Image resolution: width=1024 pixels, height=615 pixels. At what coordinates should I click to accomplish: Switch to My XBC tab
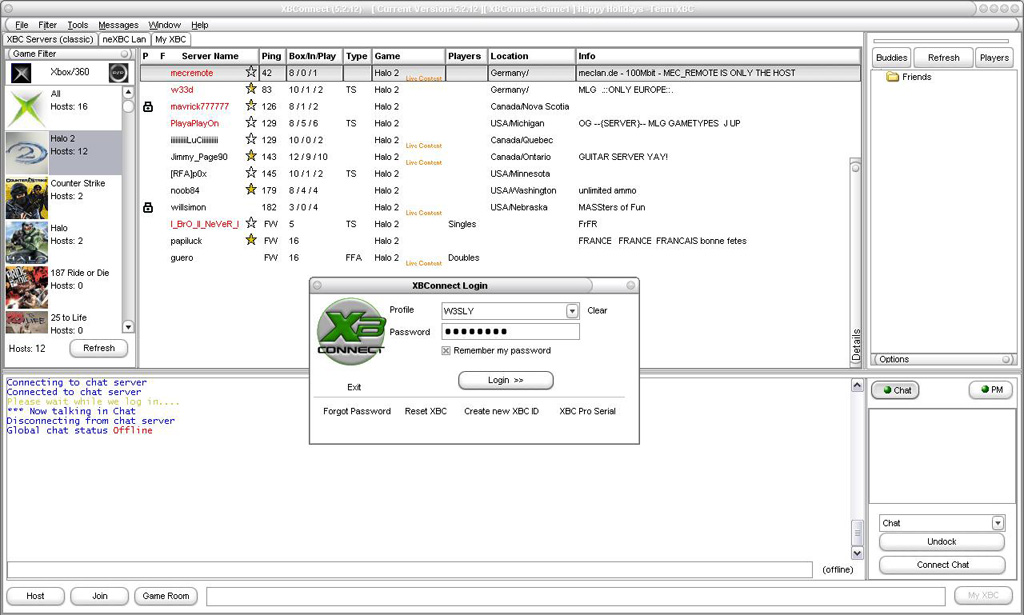tap(170, 39)
